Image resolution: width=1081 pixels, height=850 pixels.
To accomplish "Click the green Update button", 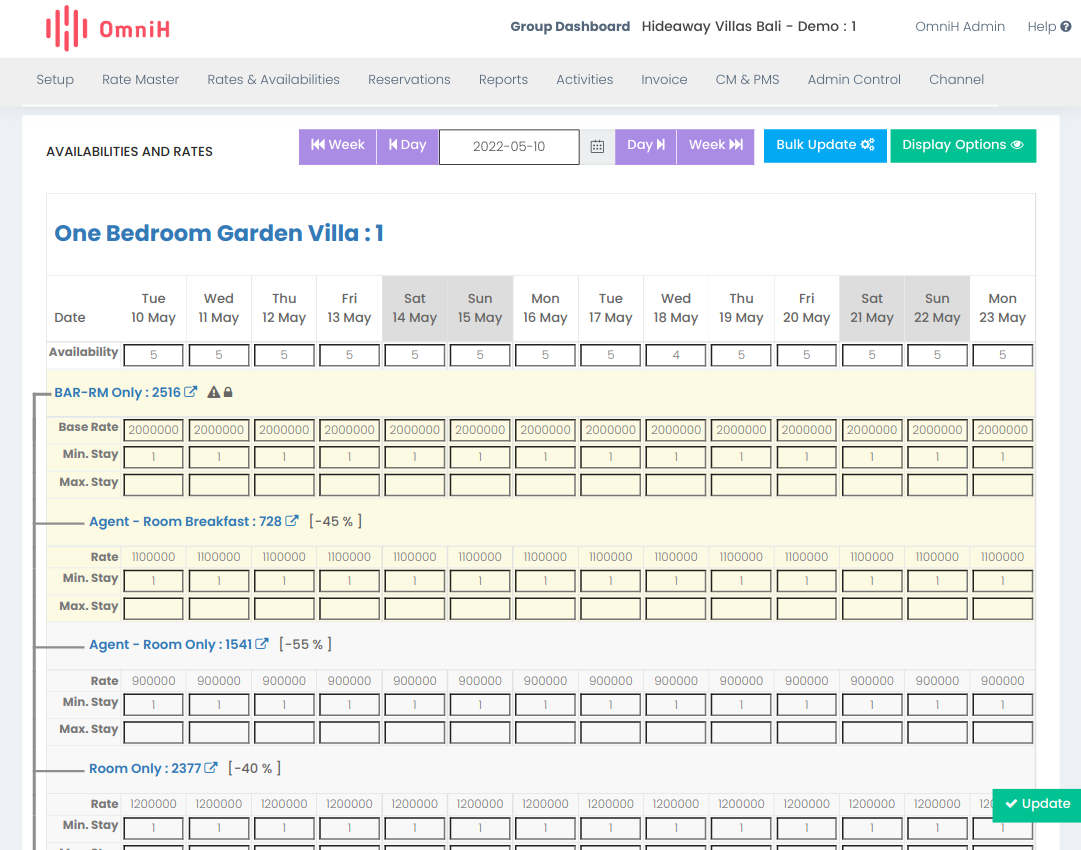I will [x=1038, y=804].
